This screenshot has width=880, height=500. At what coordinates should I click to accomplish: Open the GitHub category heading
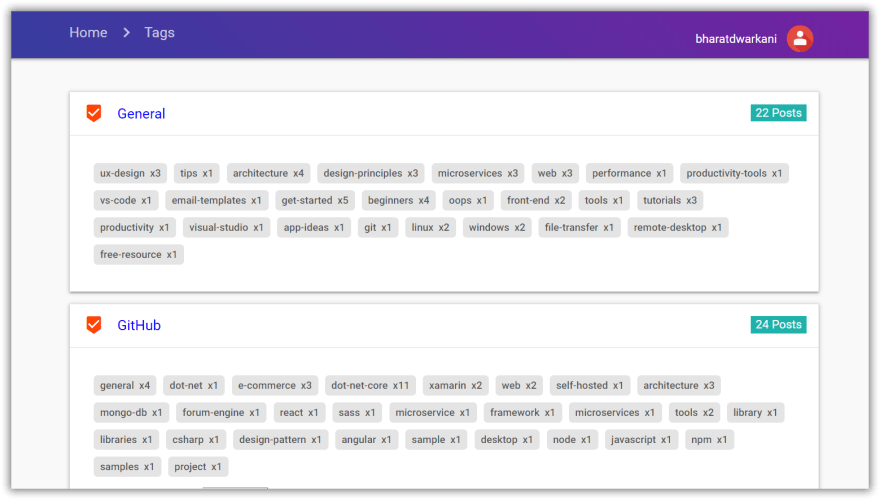pos(139,325)
